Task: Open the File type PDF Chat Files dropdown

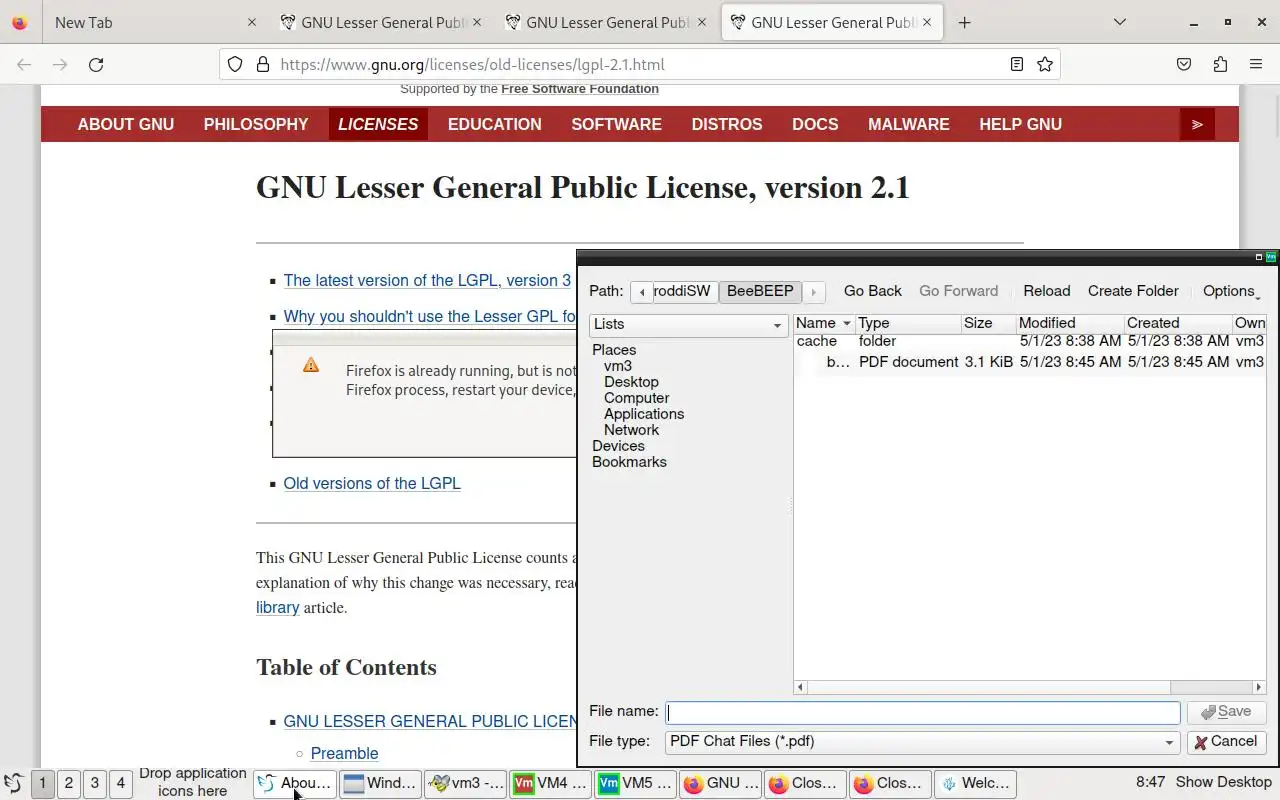Action: [922, 742]
